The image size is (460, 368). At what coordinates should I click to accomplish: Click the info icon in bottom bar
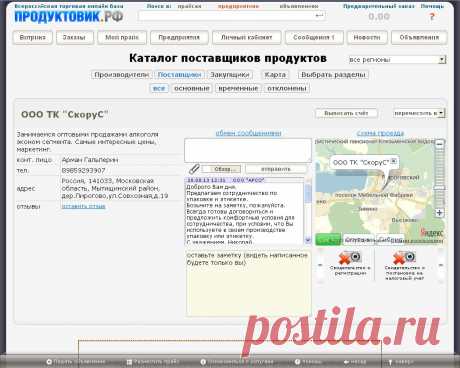coord(203,361)
